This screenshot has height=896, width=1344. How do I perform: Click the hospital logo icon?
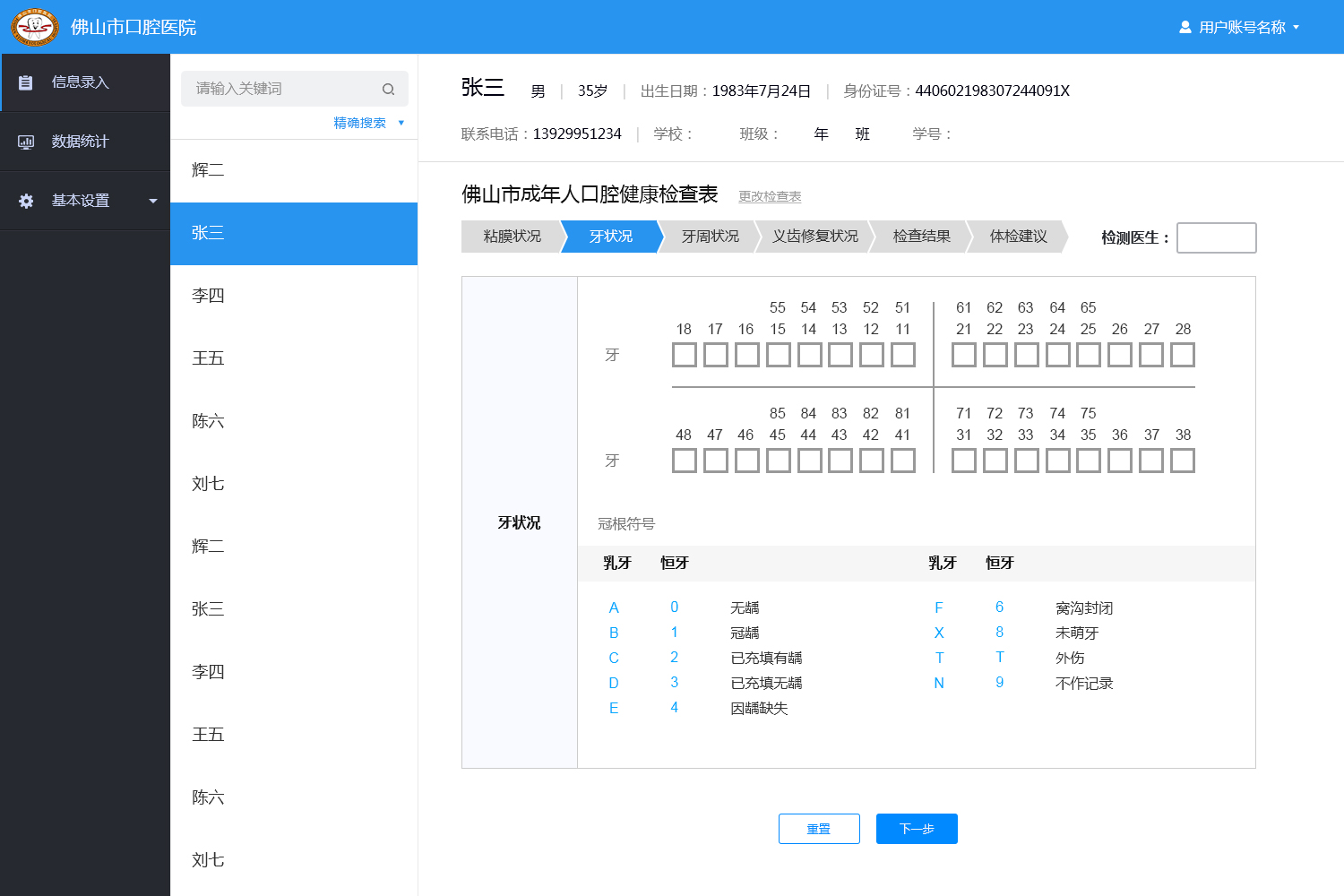[34, 27]
